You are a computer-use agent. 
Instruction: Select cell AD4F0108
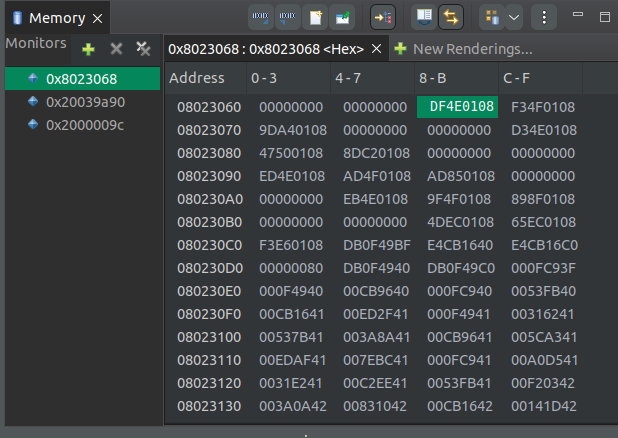(377, 176)
